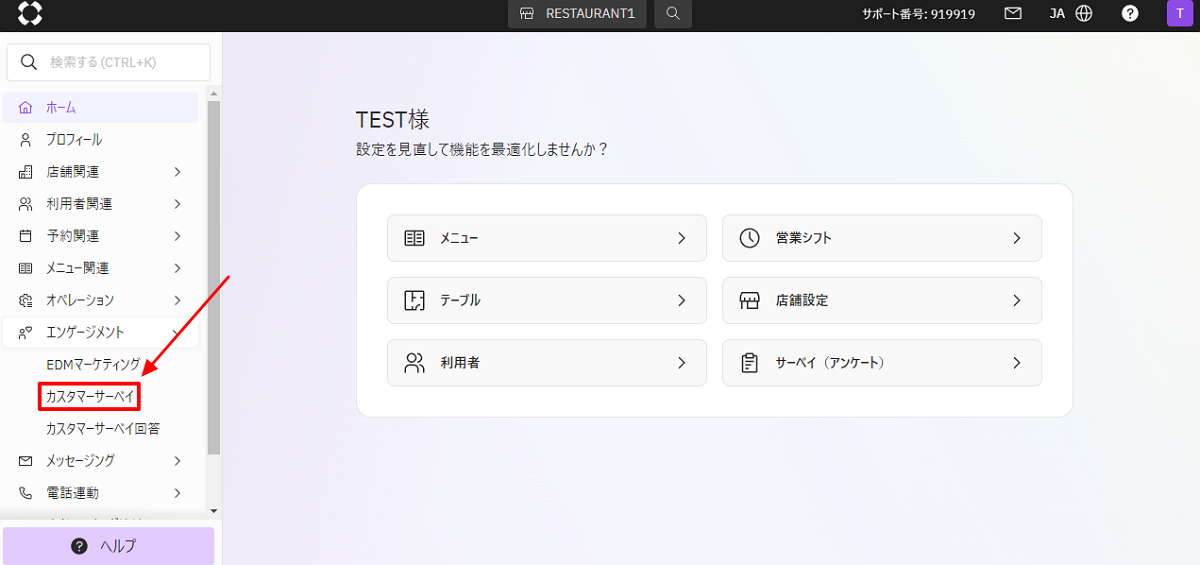Click the purple ヘルプ button

pos(108,546)
